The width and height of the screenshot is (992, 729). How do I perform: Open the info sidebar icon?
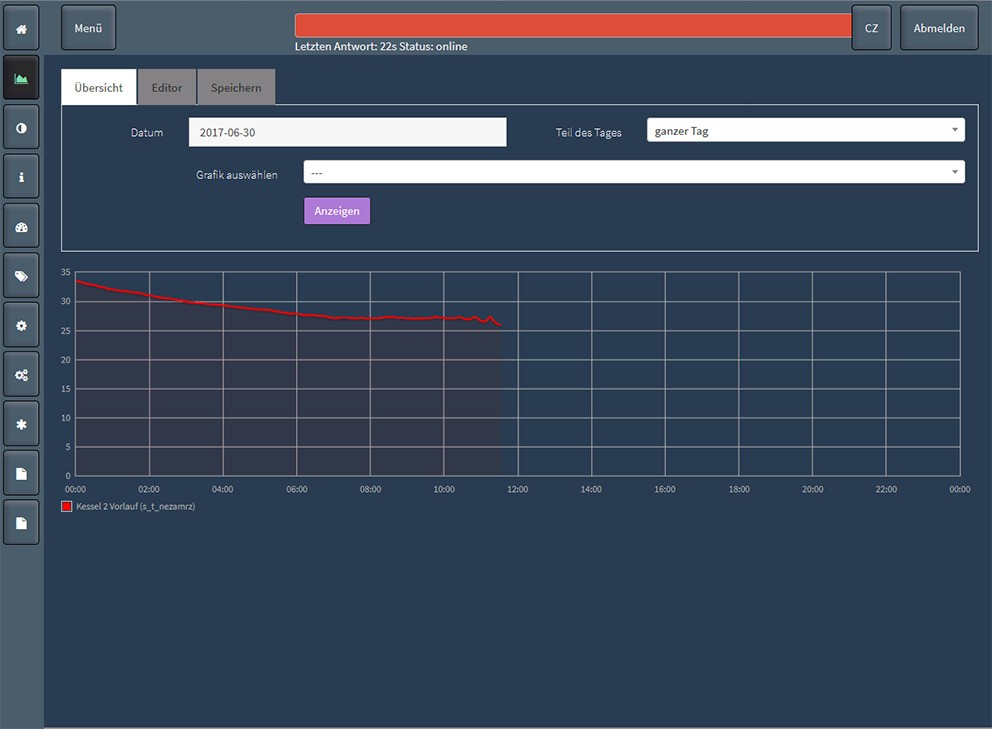tap(21, 177)
